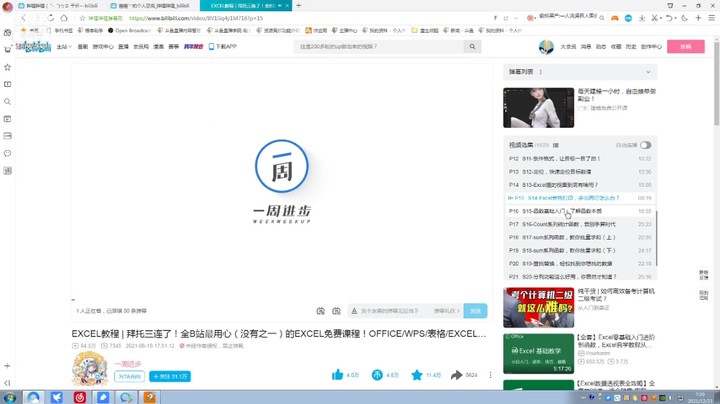
Task: Click the star favorite icon
Action: [416, 375]
